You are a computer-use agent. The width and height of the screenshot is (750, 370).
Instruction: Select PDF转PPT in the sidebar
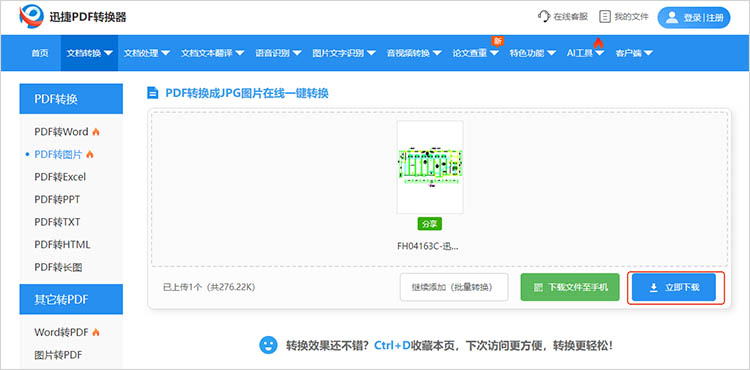click(x=57, y=199)
